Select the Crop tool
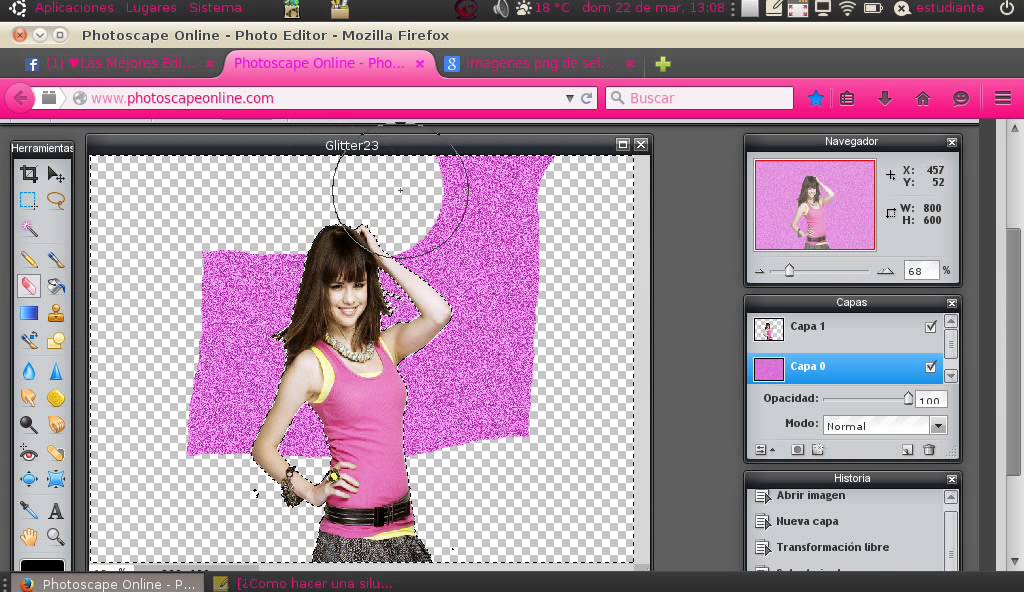Viewport: 1024px width, 592px height. [29, 175]
